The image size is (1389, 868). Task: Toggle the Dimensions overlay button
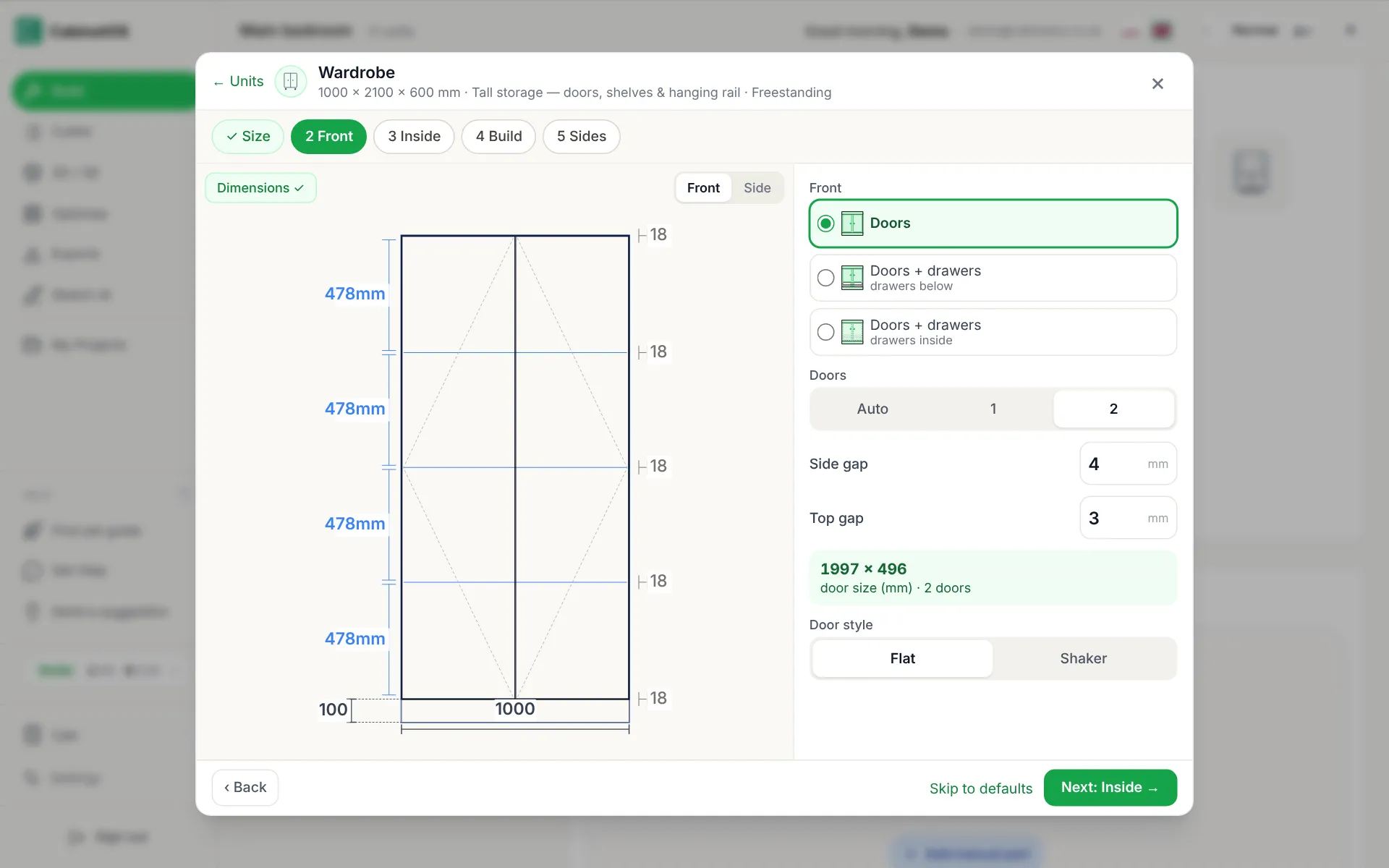(x=260, y=188)
